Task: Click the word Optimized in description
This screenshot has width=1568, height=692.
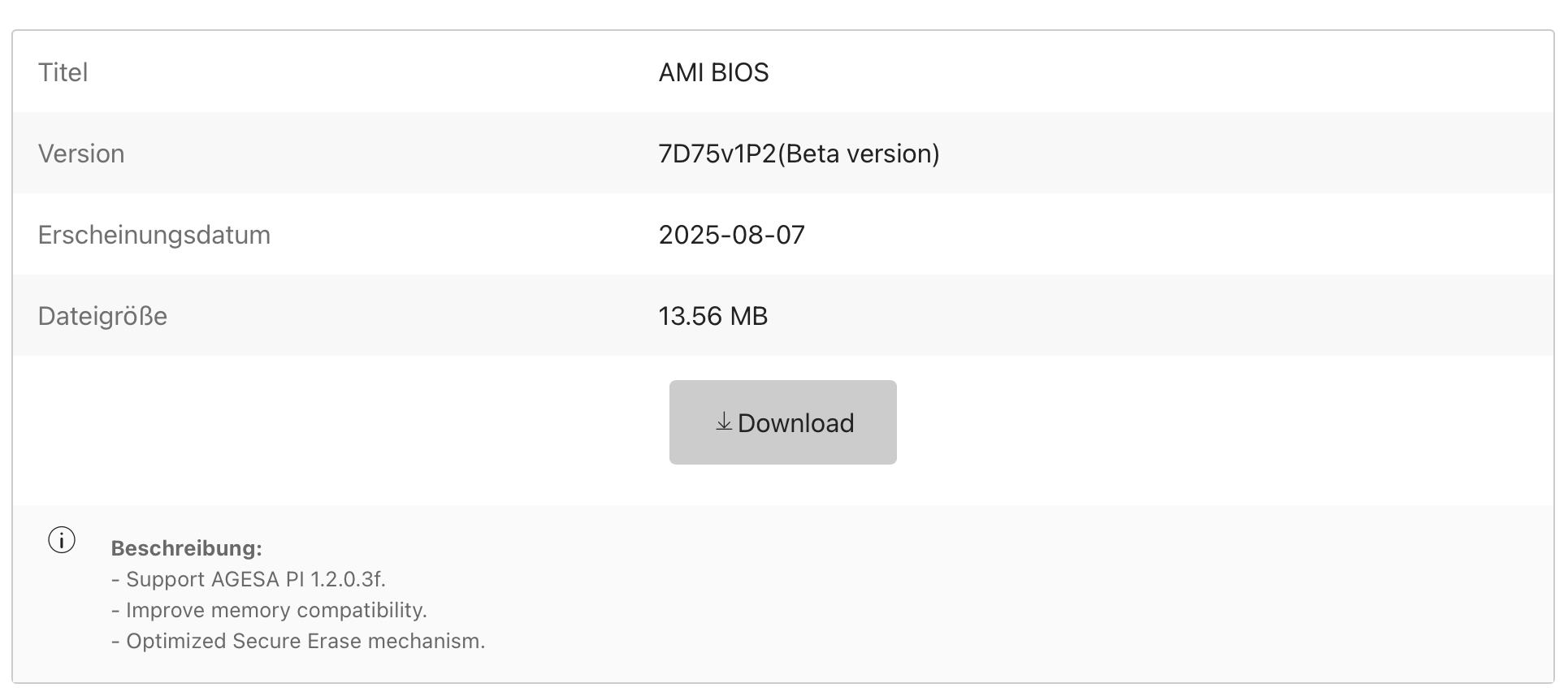Action: coord(175,641)
